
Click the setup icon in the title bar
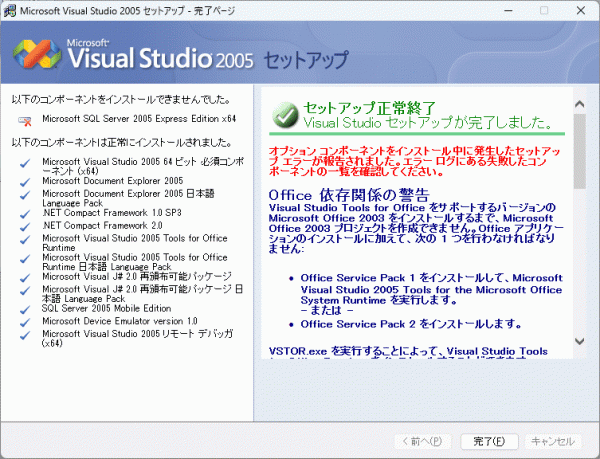pyautogui.click(x=10, y=11)
